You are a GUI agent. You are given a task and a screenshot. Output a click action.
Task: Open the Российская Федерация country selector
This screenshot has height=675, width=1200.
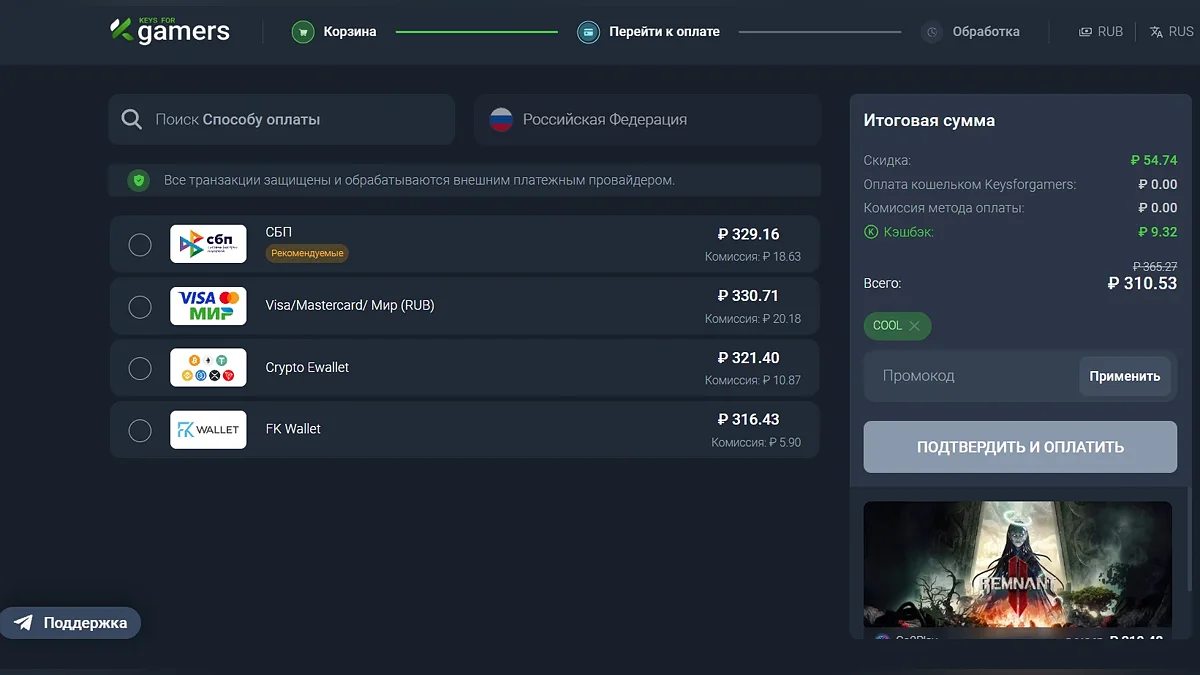click(x=647, y=120)
